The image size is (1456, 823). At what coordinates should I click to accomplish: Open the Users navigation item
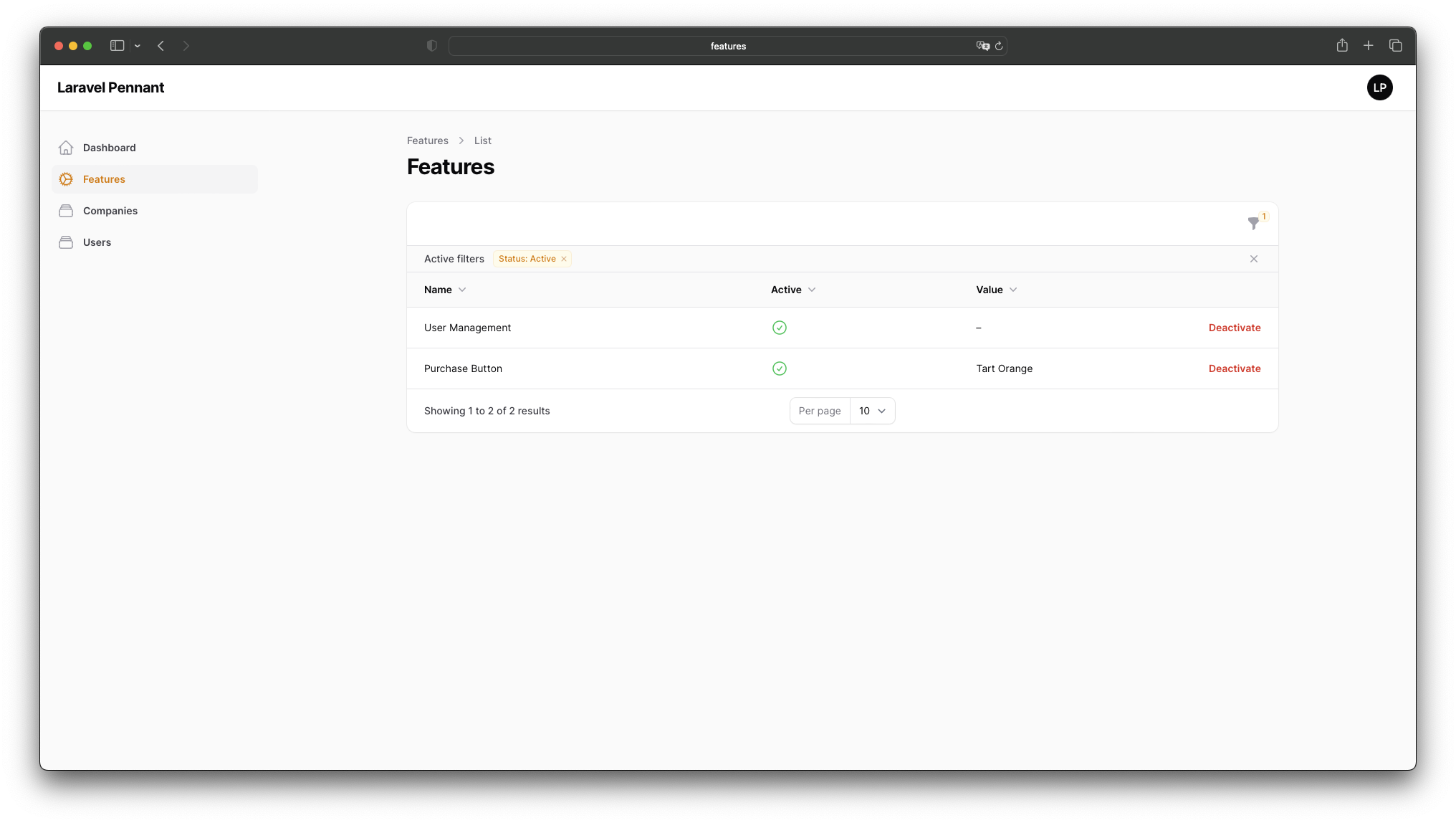click(97, 242)
